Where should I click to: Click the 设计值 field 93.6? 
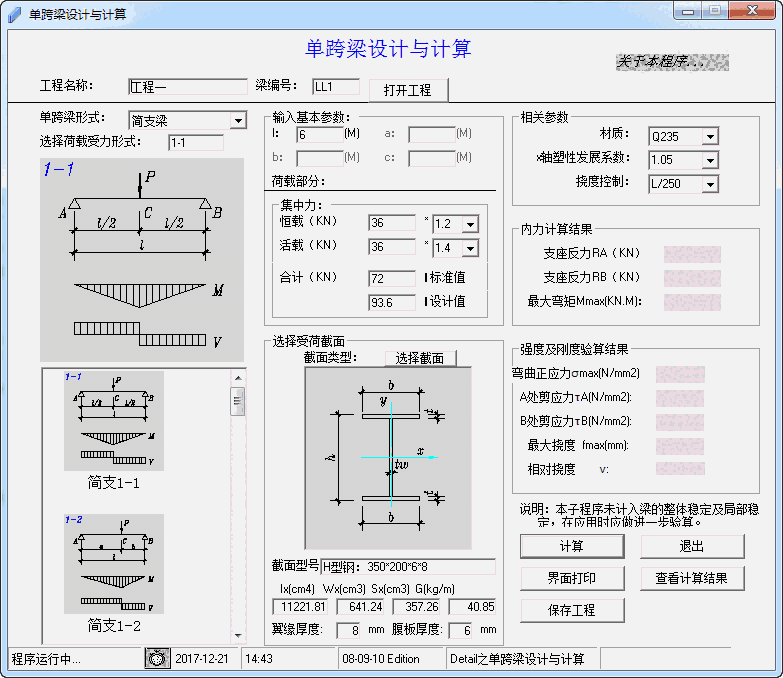coord(392,303)
